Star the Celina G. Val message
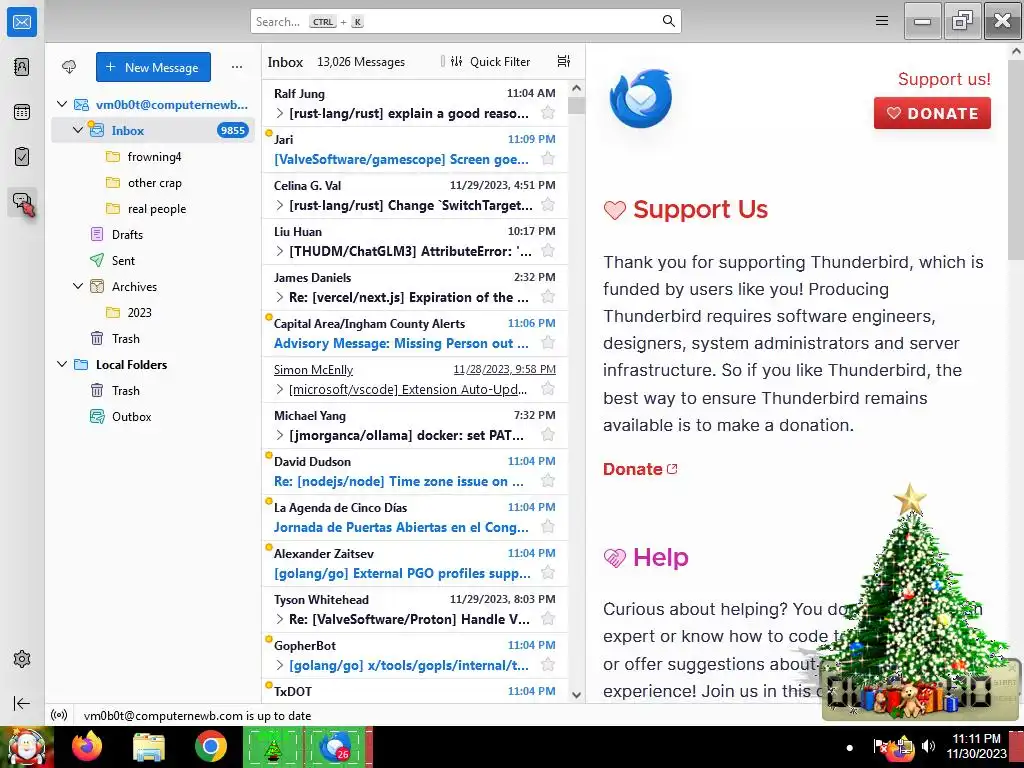The height and width of the screenshot is (768, 1024). (548, 205)
